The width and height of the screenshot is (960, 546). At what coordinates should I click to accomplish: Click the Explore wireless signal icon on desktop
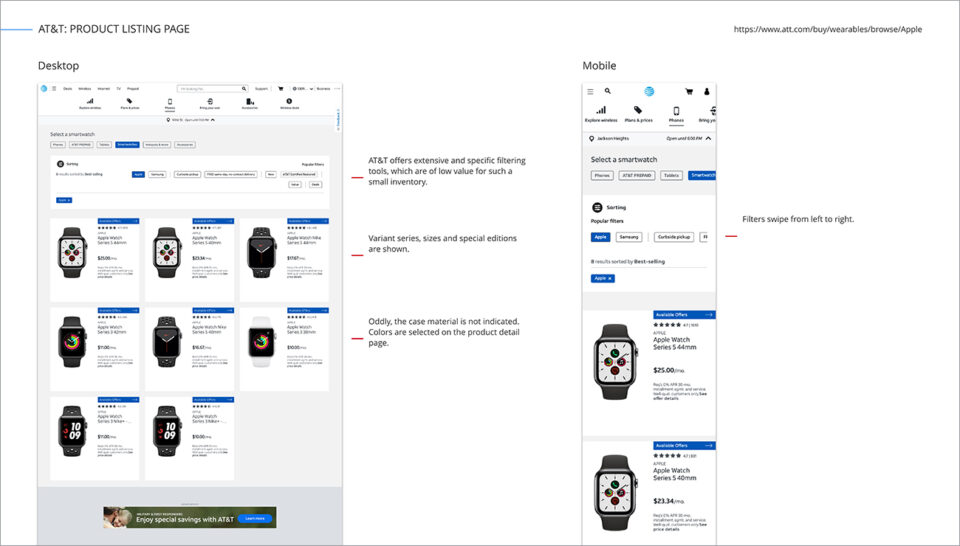pos(90,101)
